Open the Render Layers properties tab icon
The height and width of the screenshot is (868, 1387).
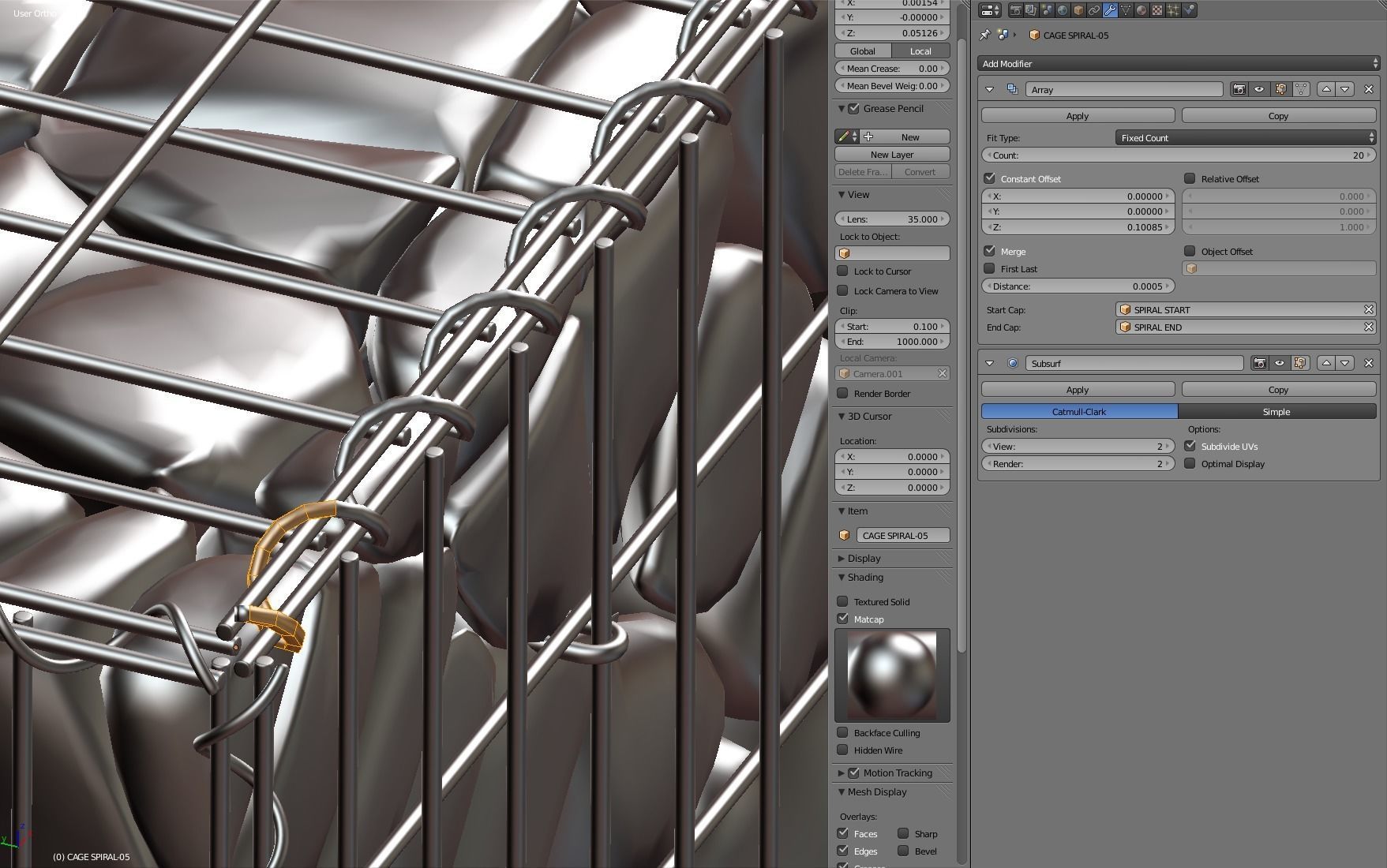tap(1031, 10)
